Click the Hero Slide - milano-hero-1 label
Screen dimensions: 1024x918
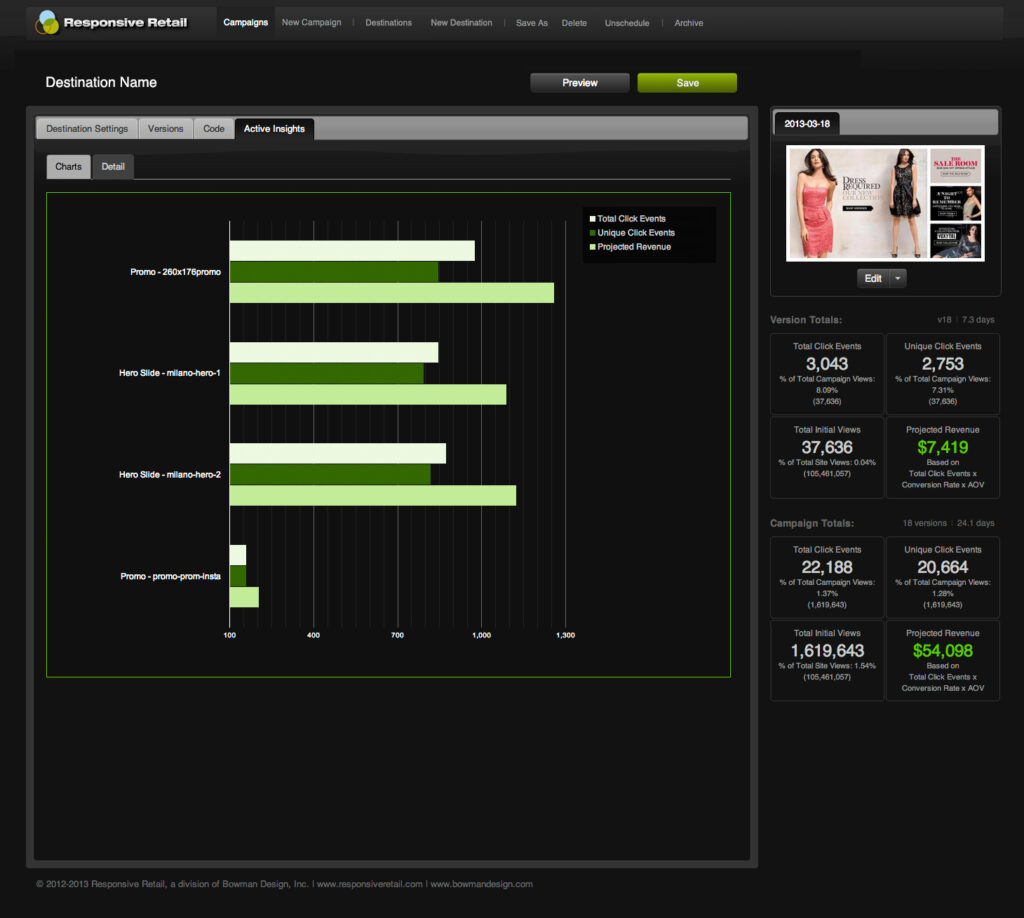click(170, 373)
